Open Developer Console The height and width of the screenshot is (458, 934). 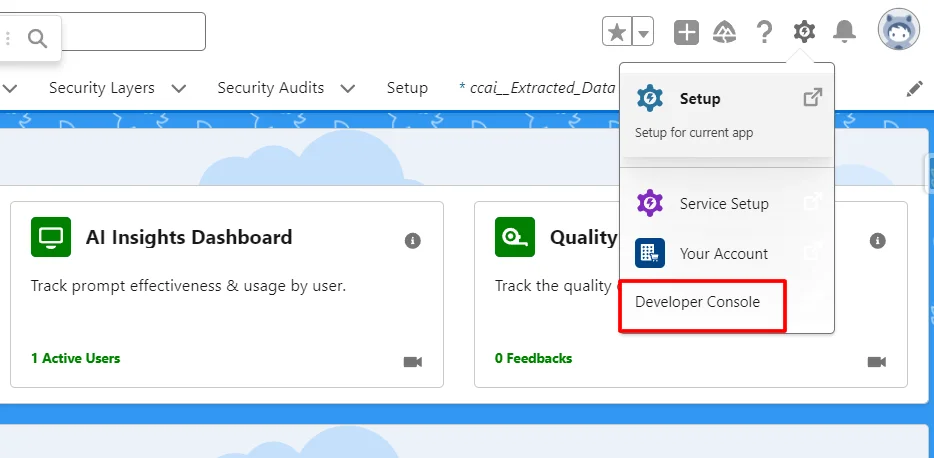698,302
